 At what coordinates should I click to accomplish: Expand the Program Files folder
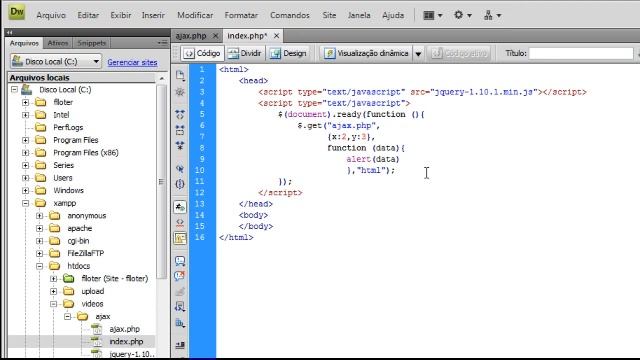25,140
